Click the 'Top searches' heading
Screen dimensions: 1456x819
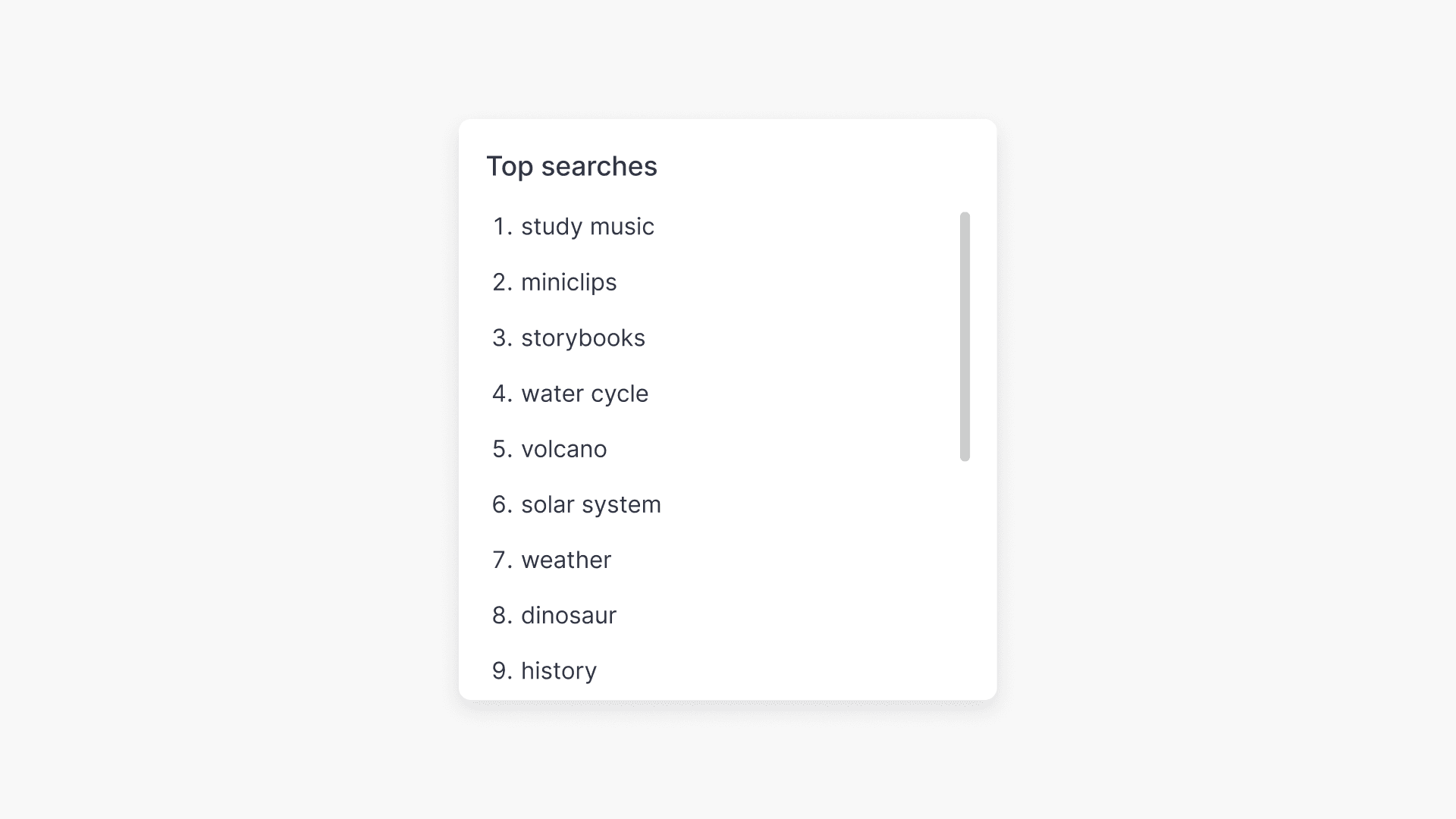click(573, 165)
